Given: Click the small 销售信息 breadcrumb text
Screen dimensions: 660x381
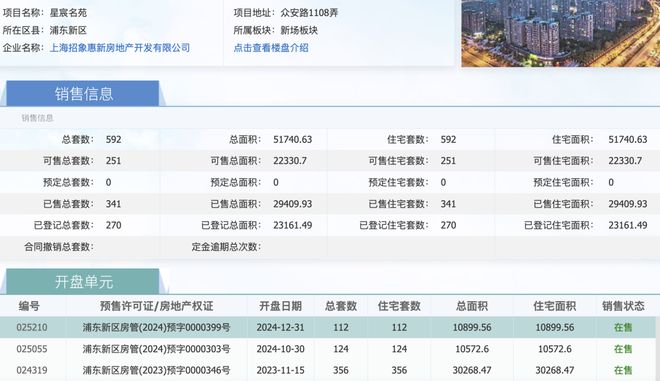Looking at the screenshot, I should click(x=37, y=118).
